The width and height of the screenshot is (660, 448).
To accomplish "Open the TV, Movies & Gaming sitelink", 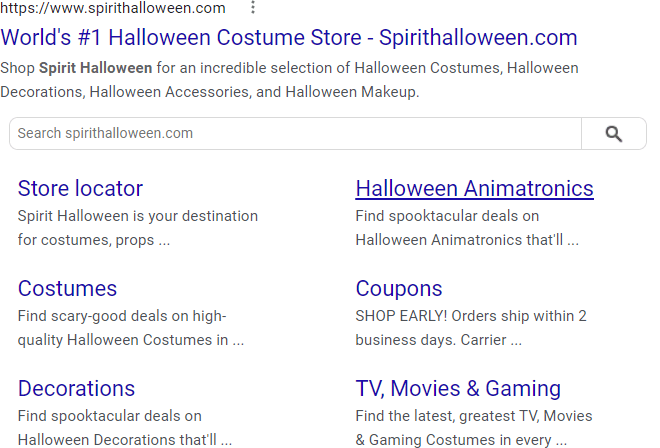I will [x=458, y=389].
